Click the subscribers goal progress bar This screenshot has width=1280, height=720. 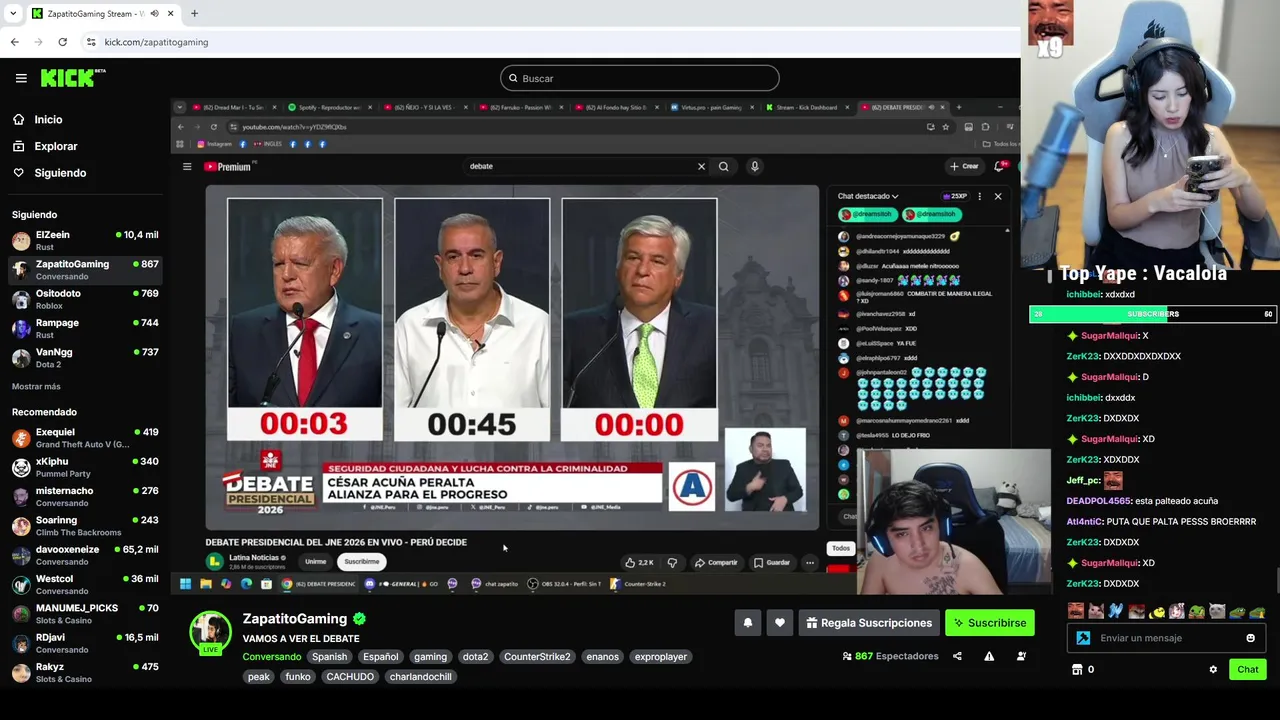click(x=1153, y=314)
